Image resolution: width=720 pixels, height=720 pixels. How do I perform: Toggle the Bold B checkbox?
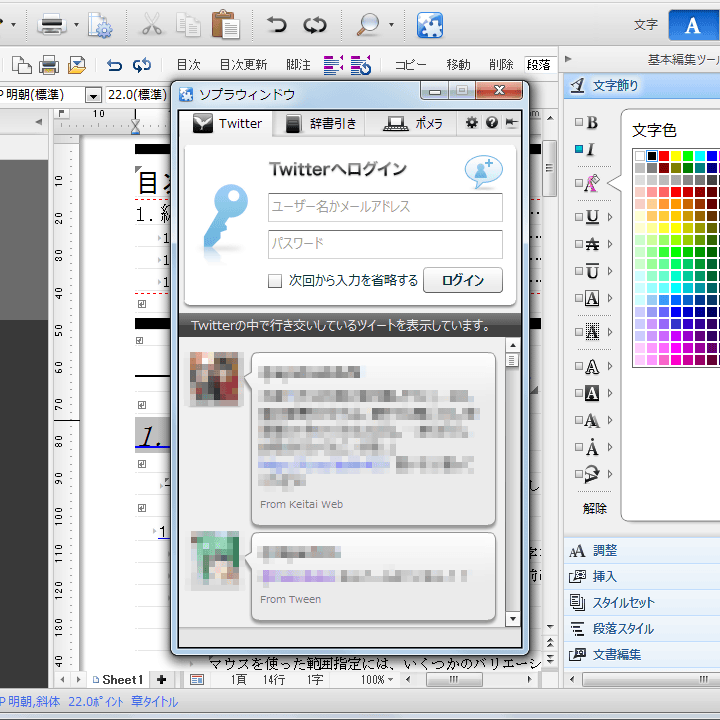[579, 122]
